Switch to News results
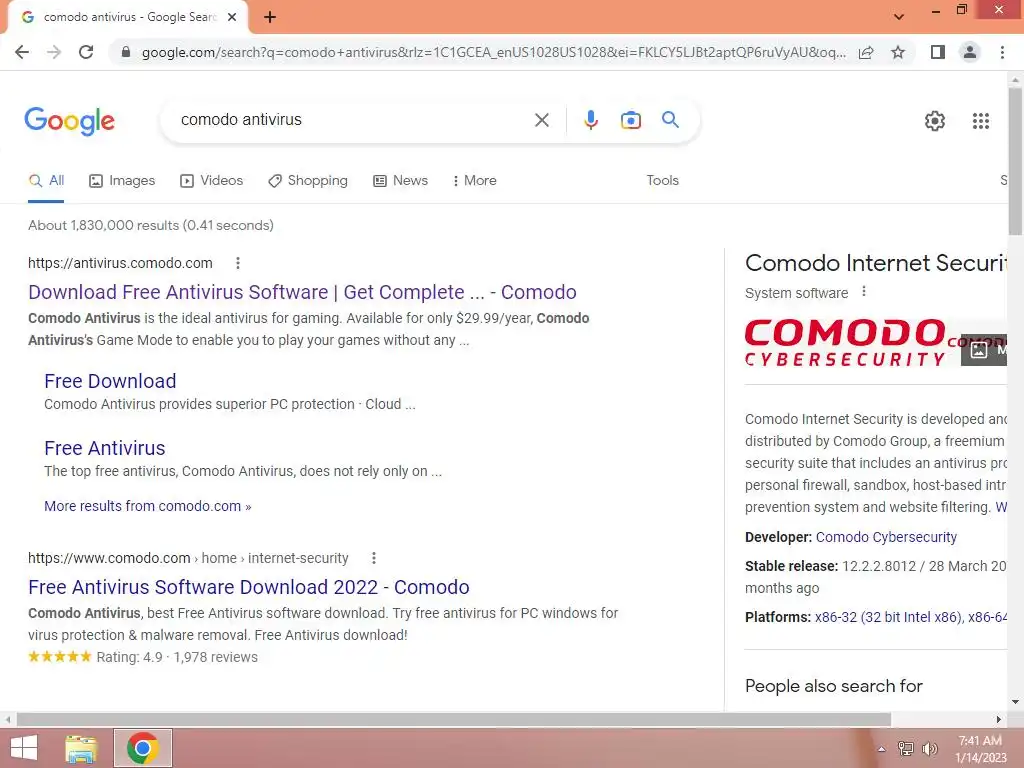The height and width of the screenshot is (768, 1024). coord(400,181)
